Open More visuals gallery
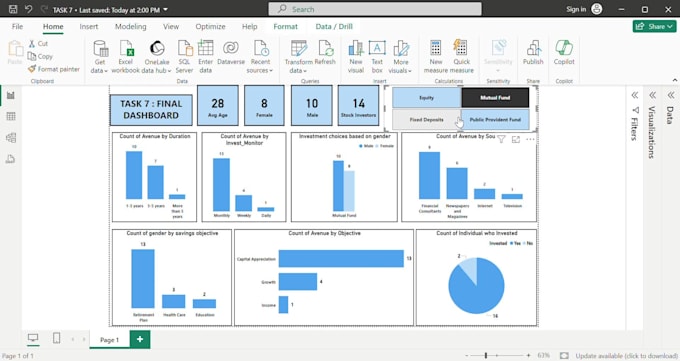The width and height of the screenshot is (680, 361). 400,57
